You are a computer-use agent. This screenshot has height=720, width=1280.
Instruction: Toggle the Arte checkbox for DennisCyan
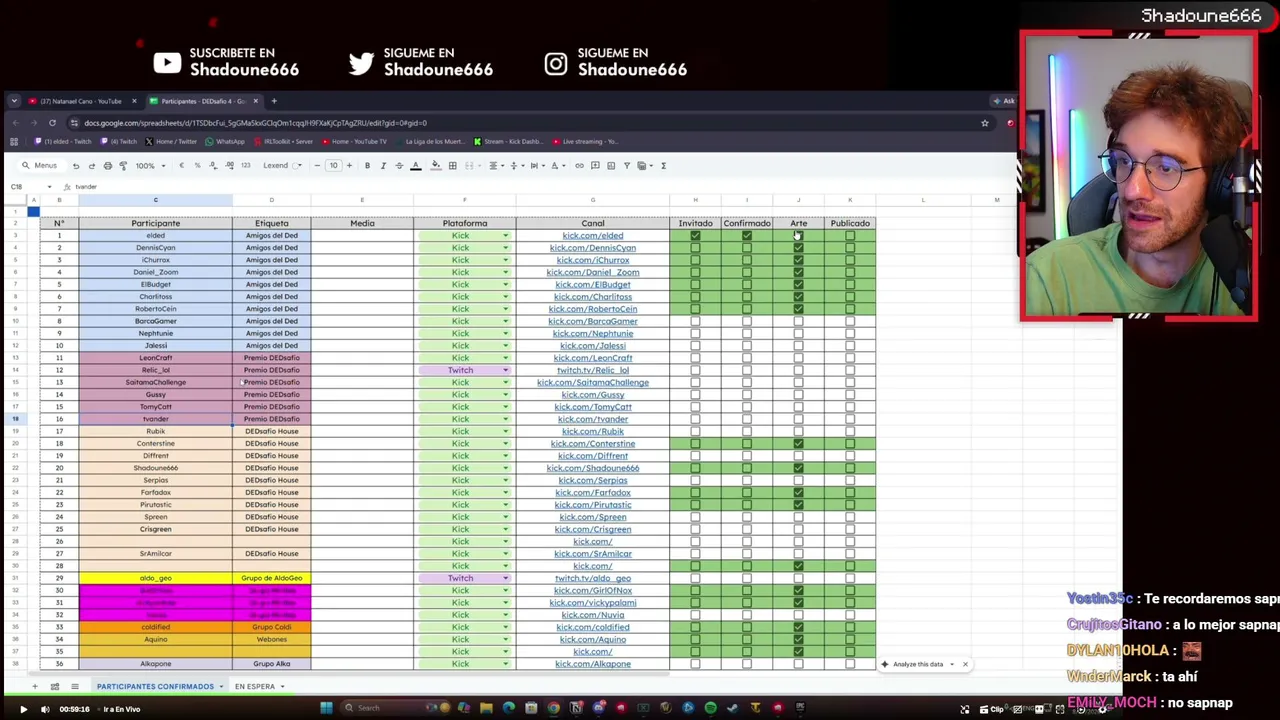pos(798,248)
